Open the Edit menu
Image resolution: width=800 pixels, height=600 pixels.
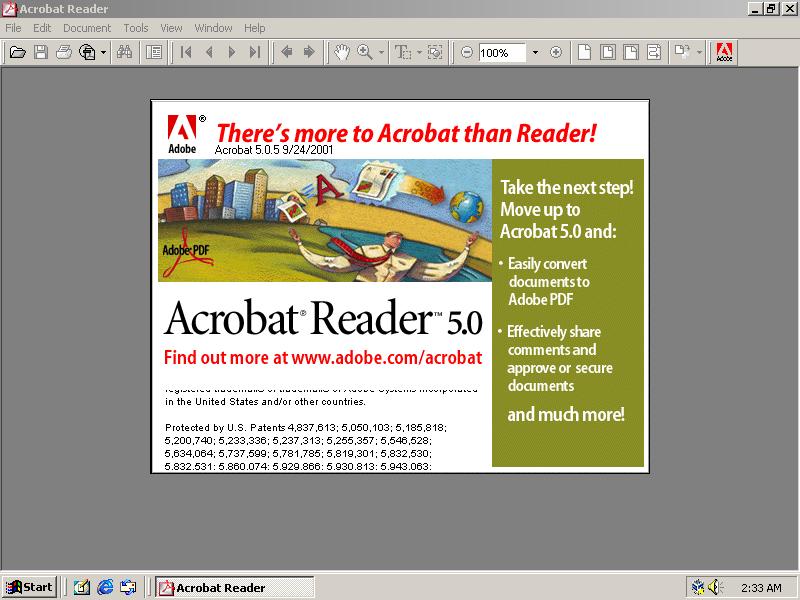(x=42, y=28)
